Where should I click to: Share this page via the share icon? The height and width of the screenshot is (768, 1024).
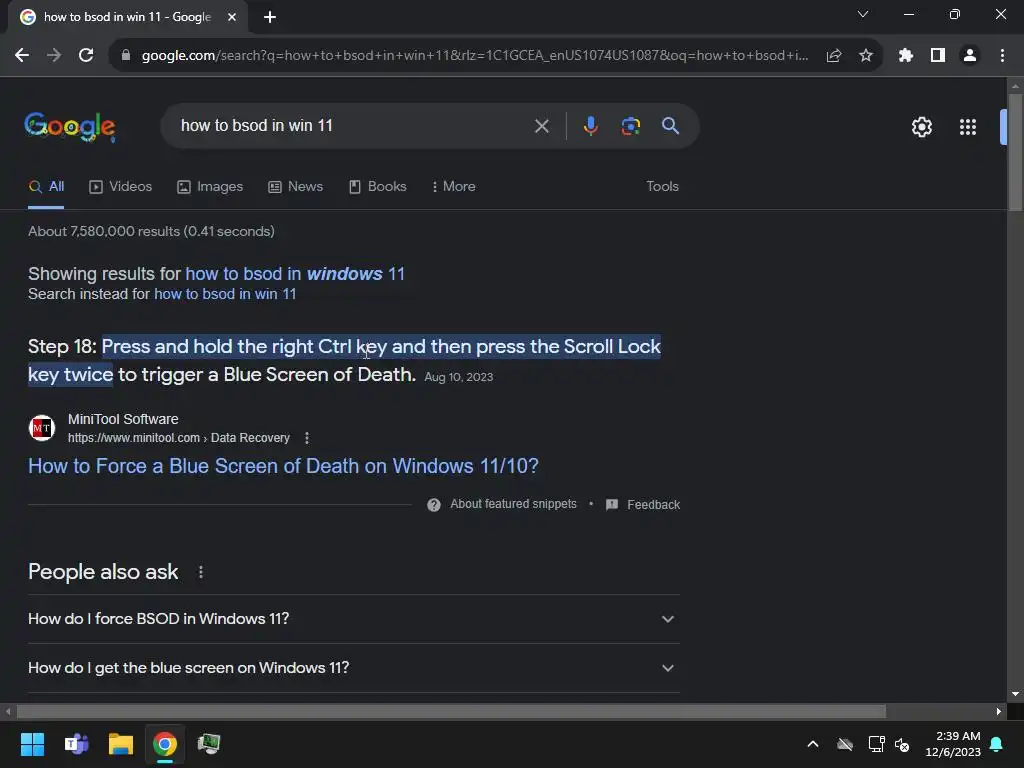pos(834,56)
